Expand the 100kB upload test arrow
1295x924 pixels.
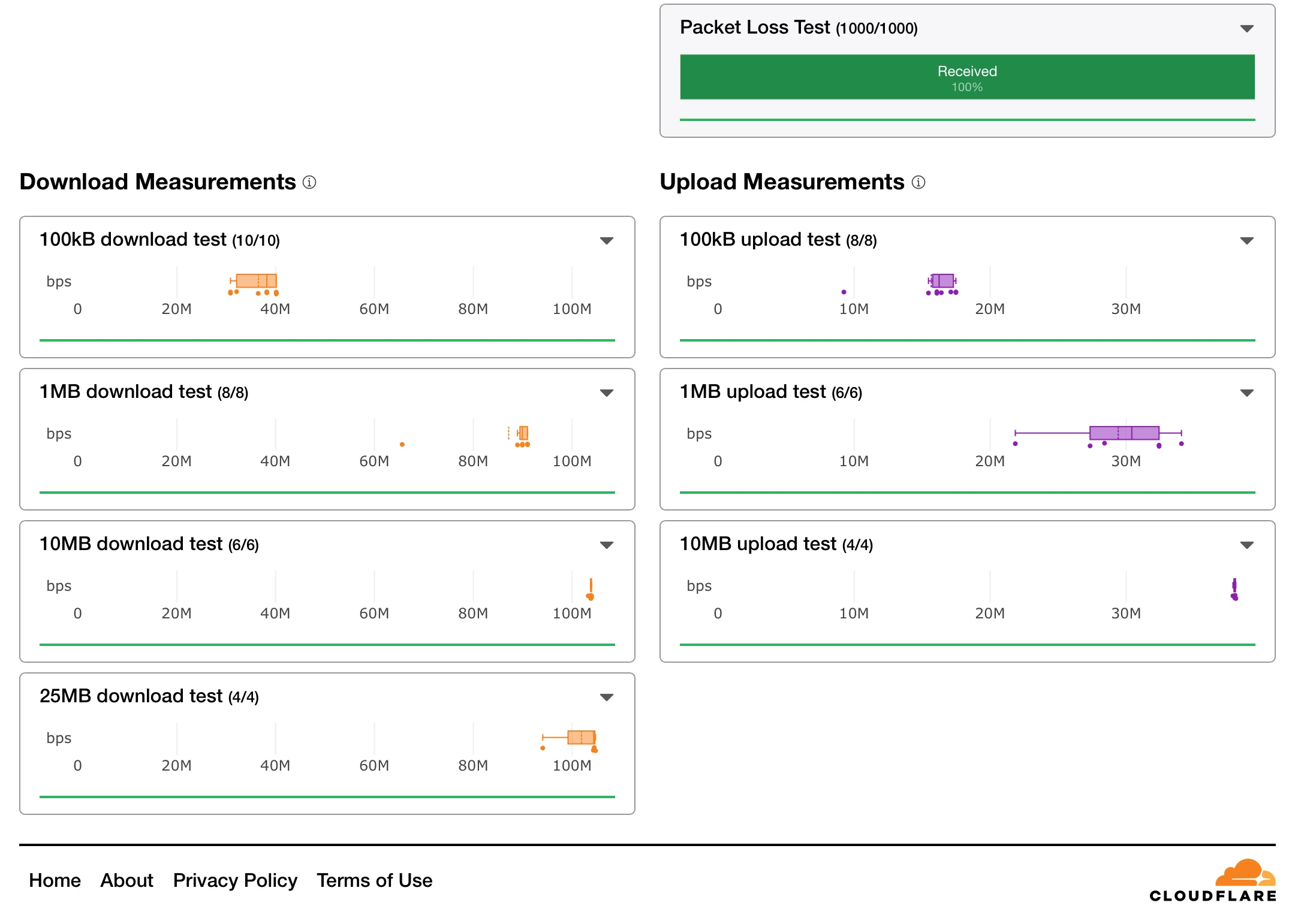pos(1246,241)
